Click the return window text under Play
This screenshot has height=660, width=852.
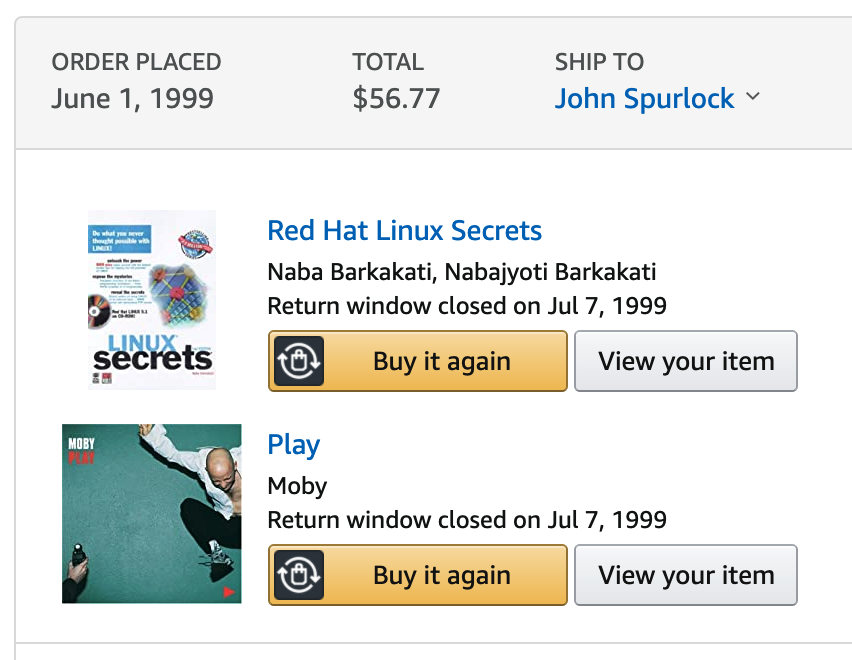[x=467, y=520]
